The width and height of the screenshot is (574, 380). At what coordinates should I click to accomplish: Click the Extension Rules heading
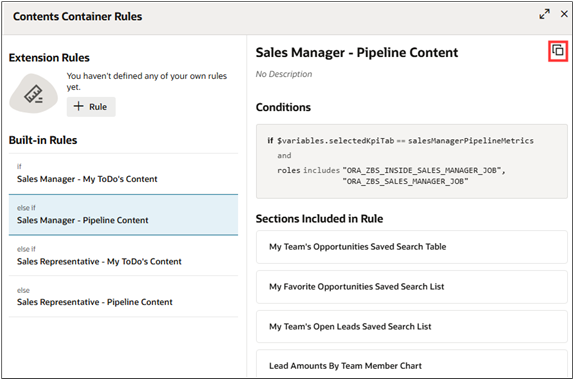tap(49, 58)
